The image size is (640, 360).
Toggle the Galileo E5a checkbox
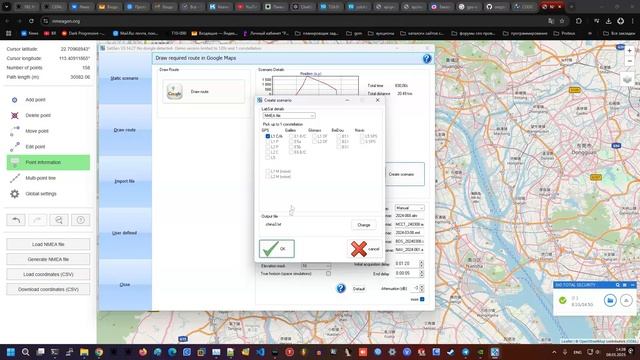click(x=291, y=141)
